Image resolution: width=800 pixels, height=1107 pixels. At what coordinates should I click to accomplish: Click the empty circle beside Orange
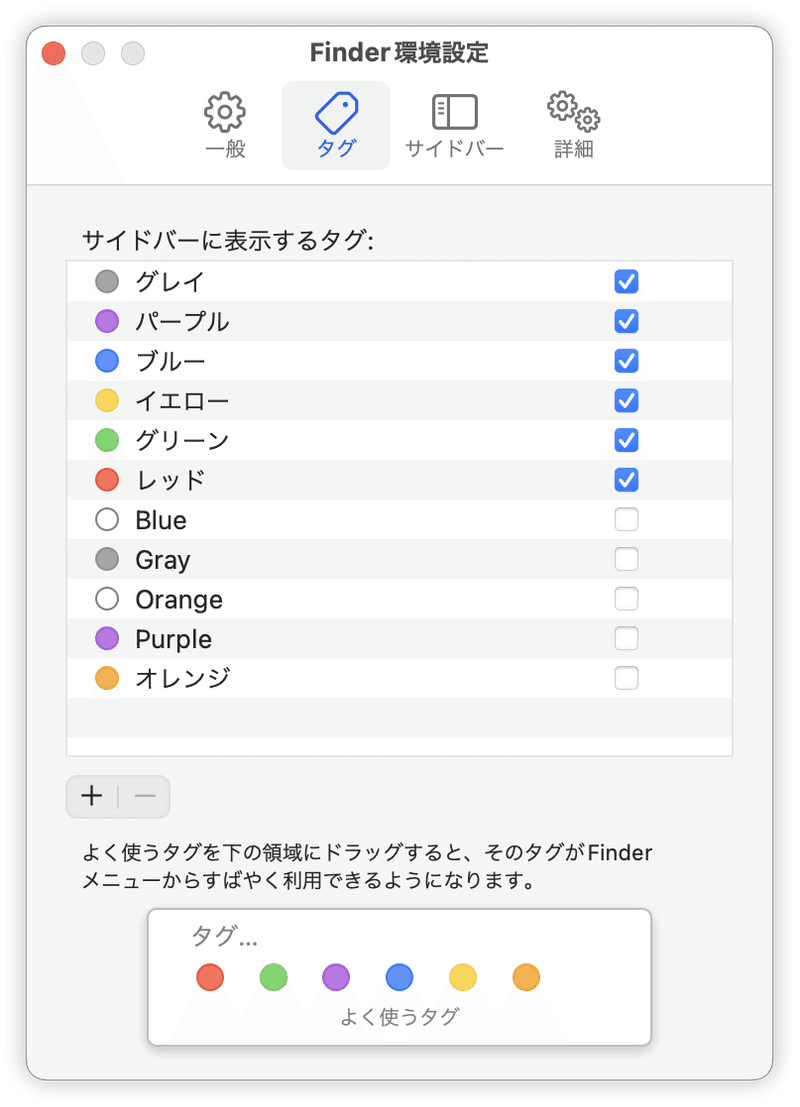click(107, 599)
